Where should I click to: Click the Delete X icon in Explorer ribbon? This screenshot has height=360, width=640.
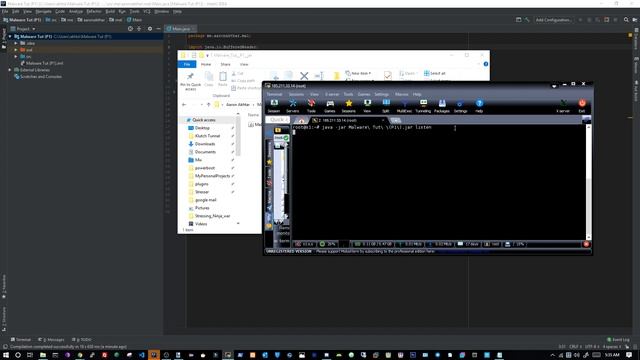[304, 76]
